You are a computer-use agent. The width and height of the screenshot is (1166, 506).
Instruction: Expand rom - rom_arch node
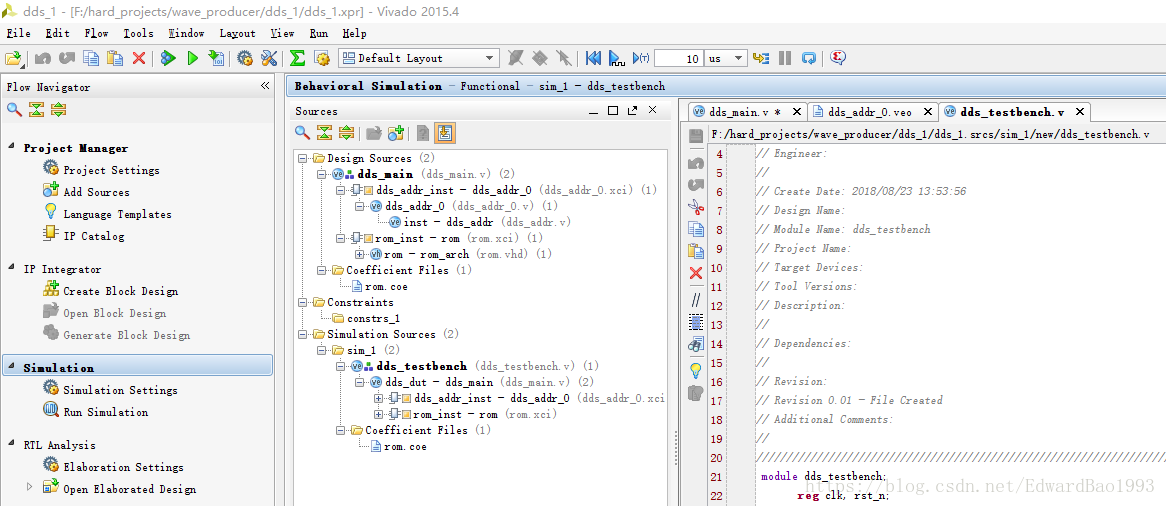359,254
